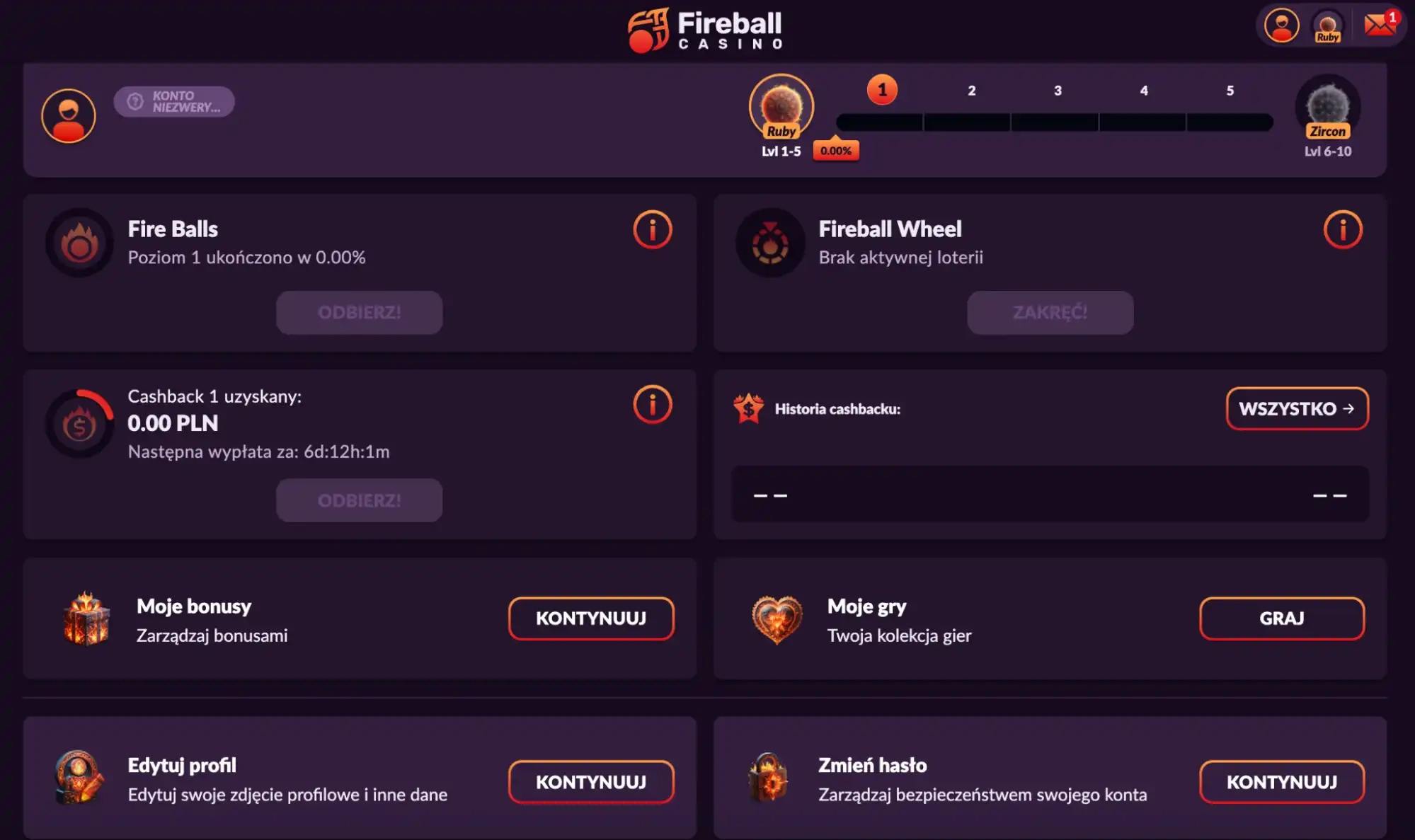Click the Fireball Casino logo

click(706, 30)
